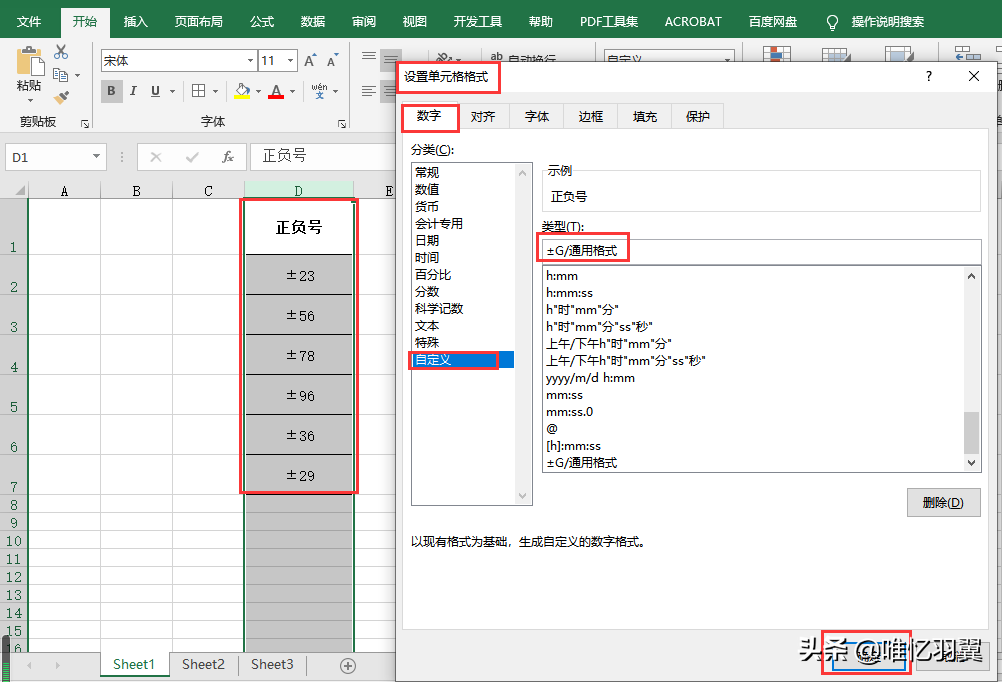This screenshot has width=1002, height=682.
Task: Click the formula bar showing 正负号
Action: point(323,156)
